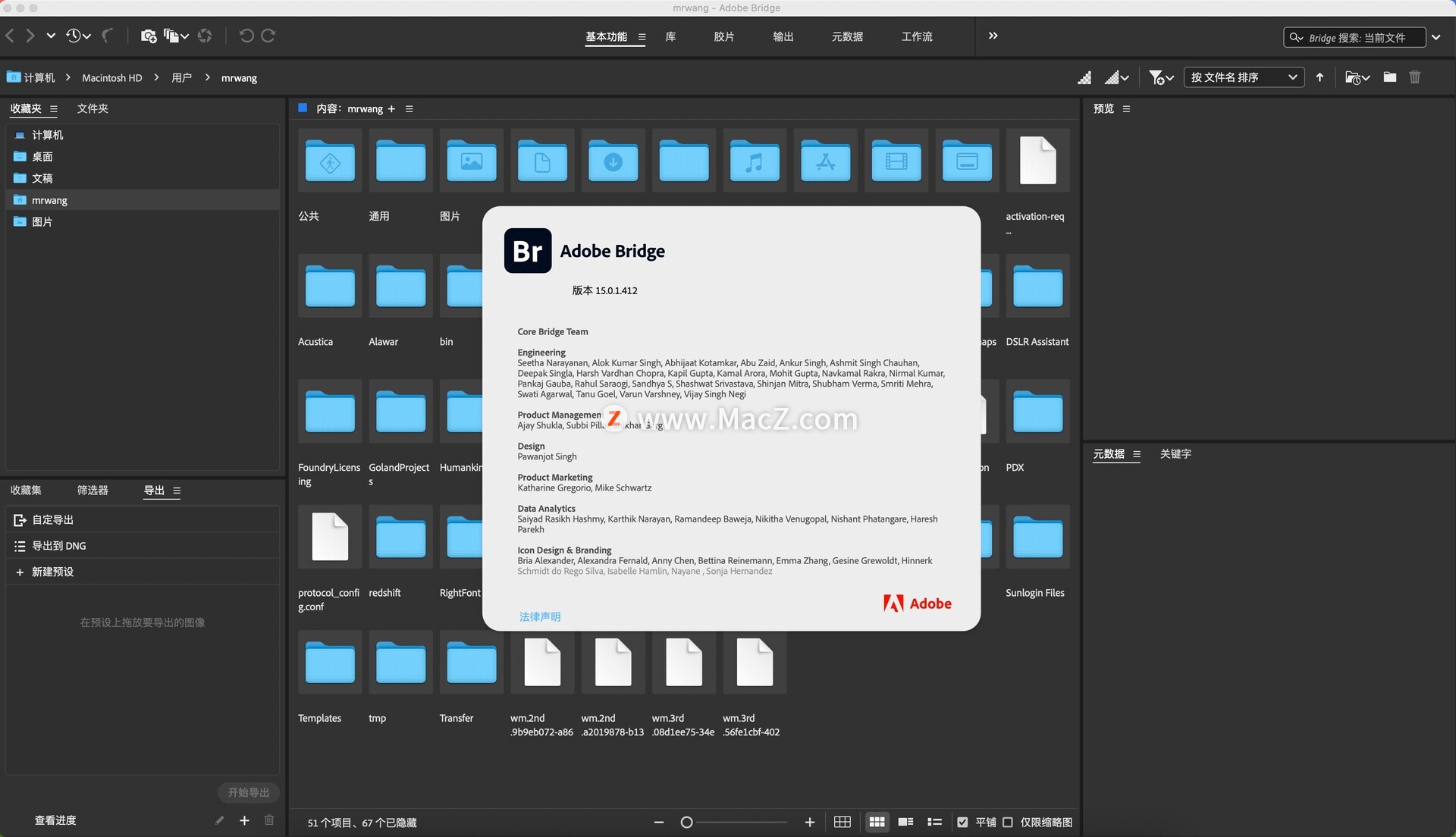1456x837 pixels.
Task: Click 导出到 DNG preset
Action: [143, 546]
